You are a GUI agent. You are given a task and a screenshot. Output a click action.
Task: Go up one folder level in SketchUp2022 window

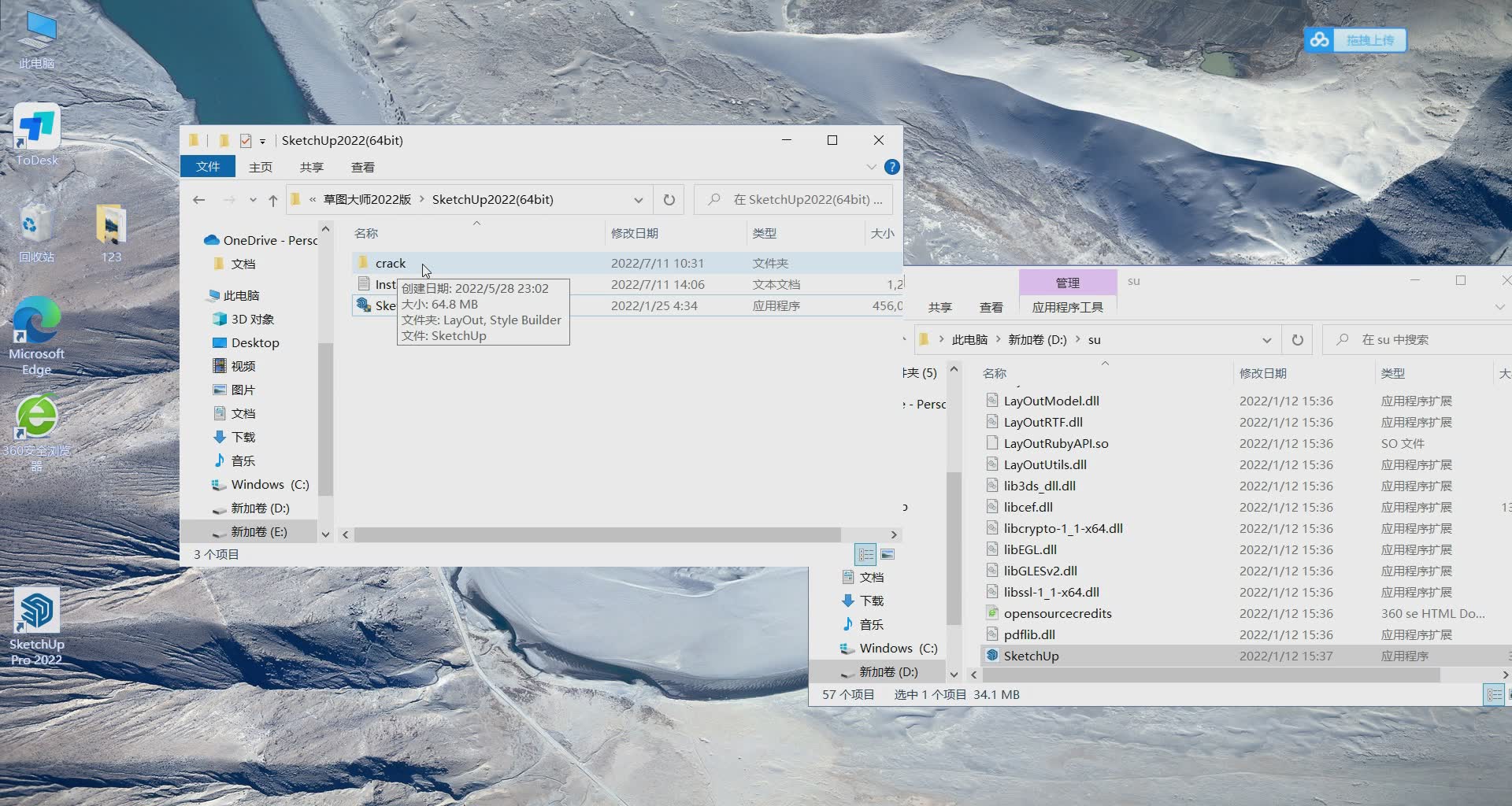click(272, 200)
